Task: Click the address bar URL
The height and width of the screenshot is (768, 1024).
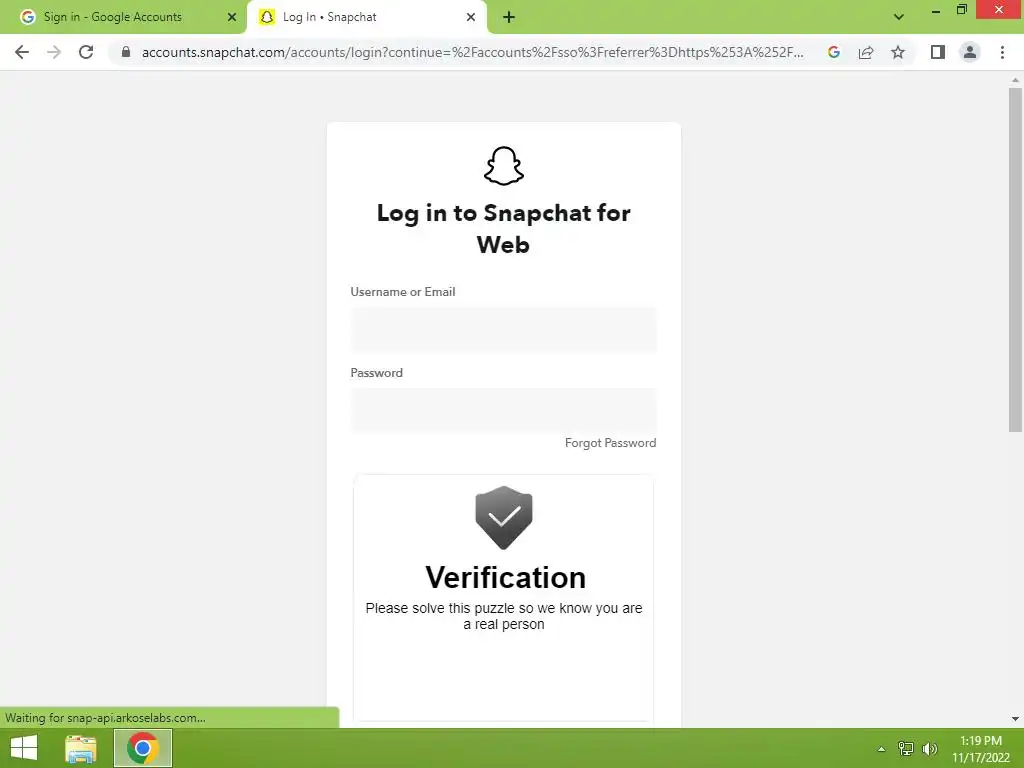Action: [x=472, y=52]
